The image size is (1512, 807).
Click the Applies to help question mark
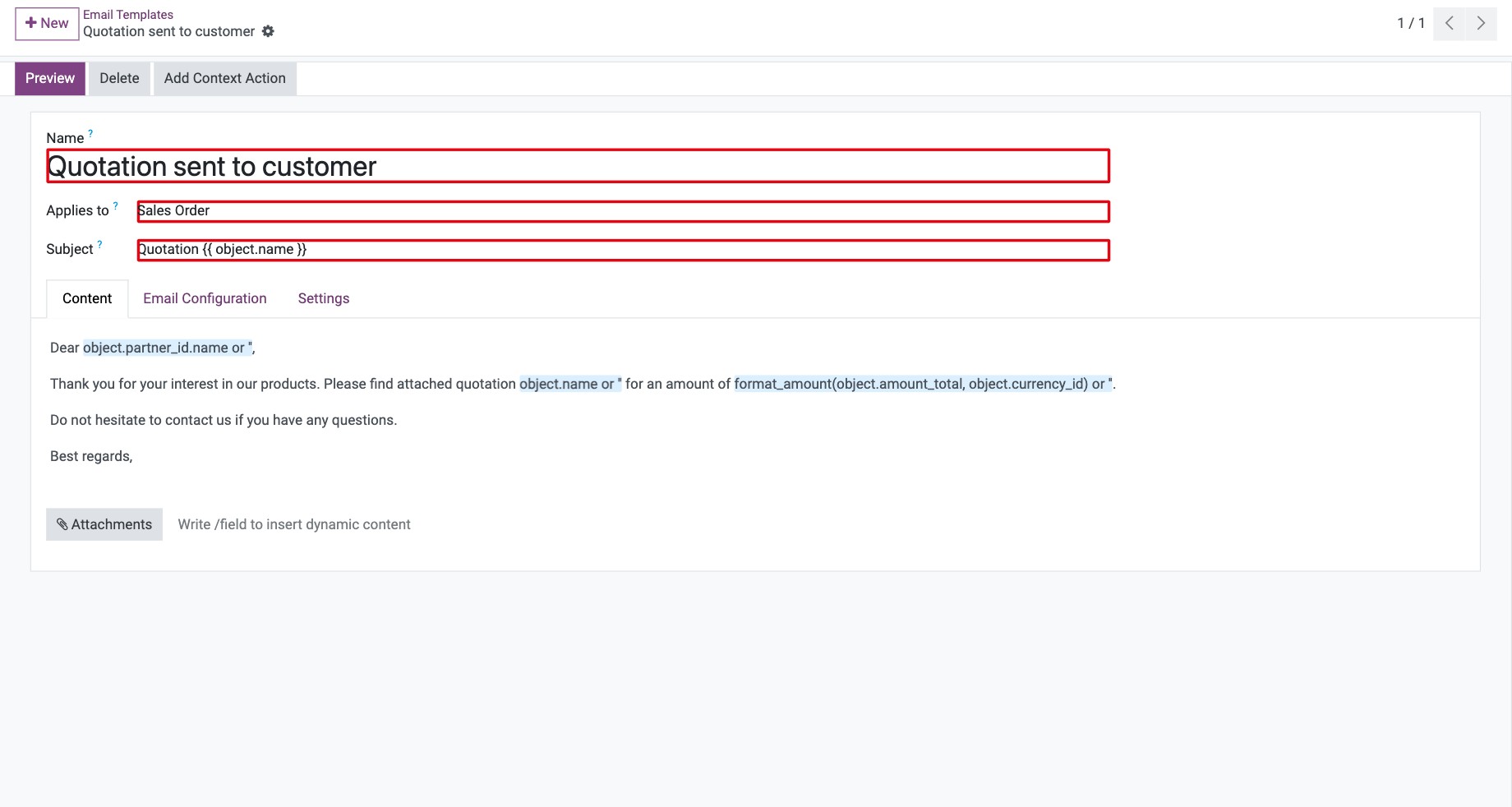(115, 205)
